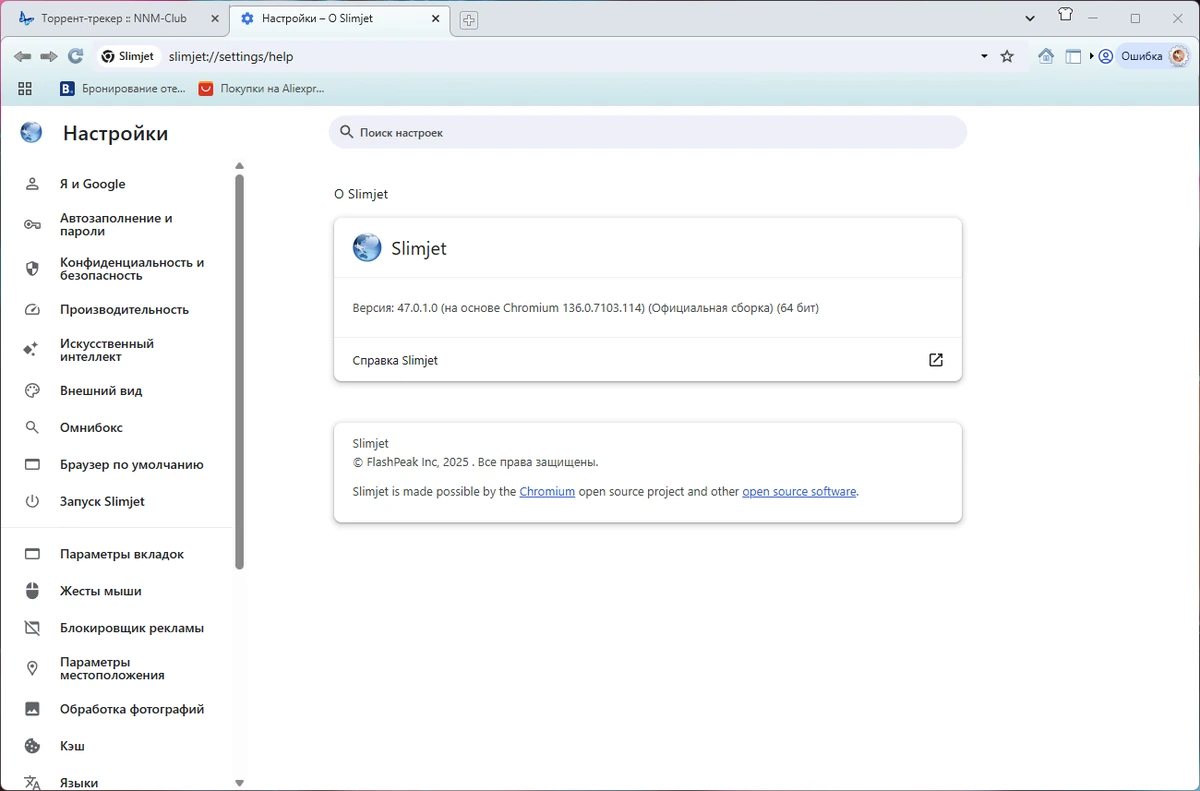
Task: Follow the open source software link
Action: [799, 491]
